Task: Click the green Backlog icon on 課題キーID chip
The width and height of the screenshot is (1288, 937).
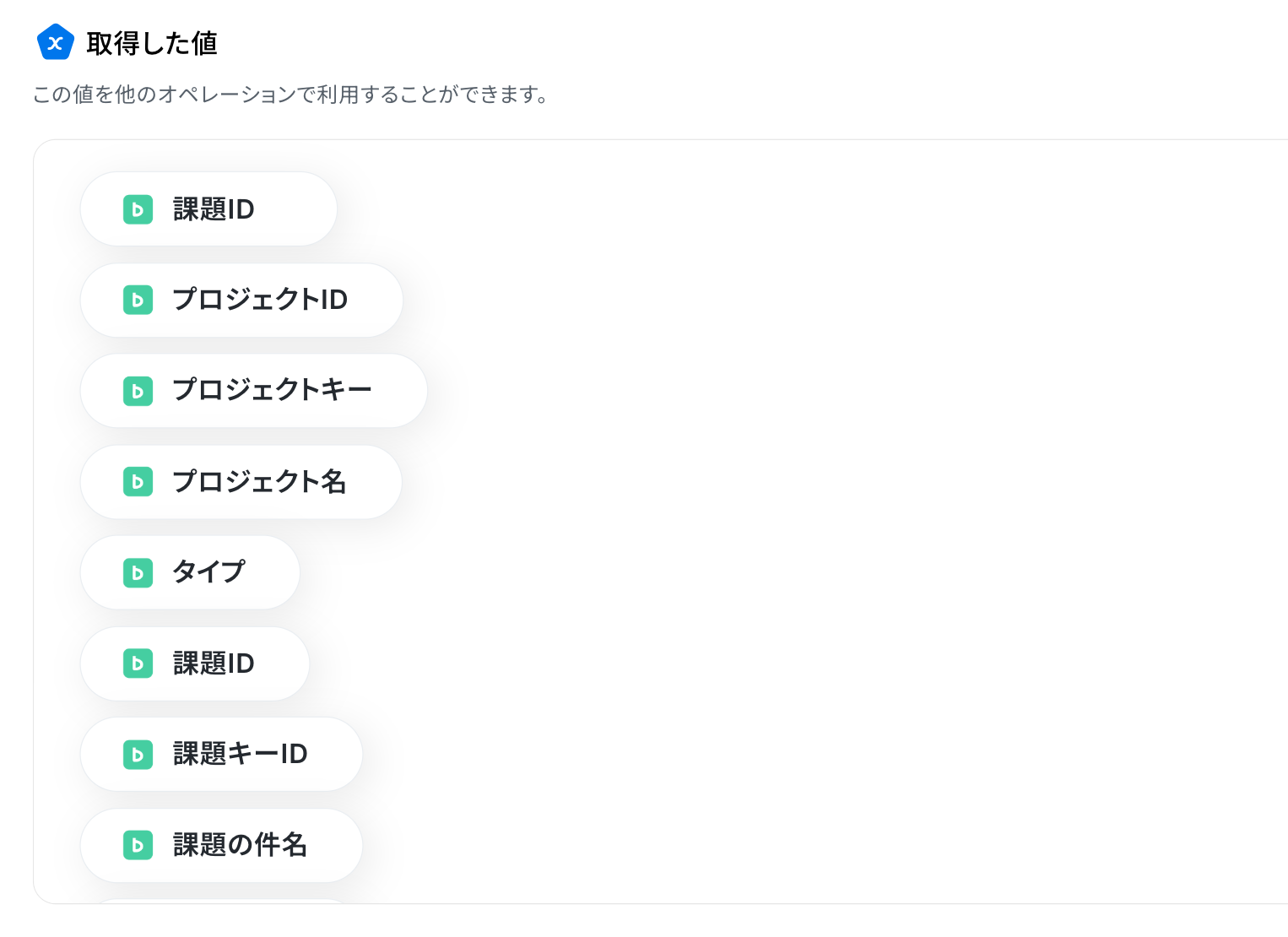Action: pyautogui.click(x=138, y=755)
